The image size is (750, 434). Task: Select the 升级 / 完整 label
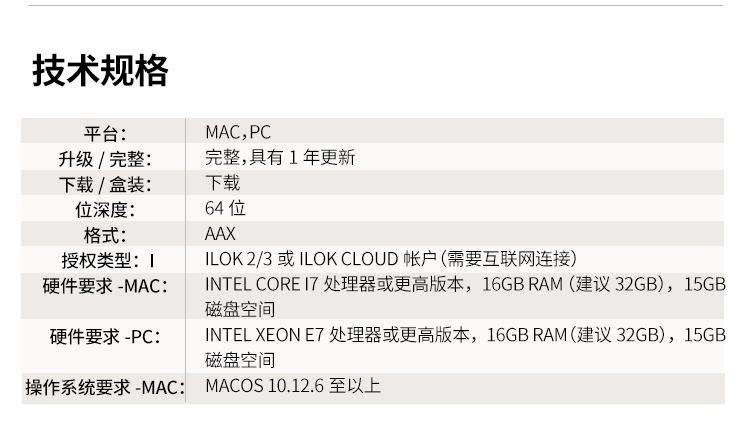[105, 159]
